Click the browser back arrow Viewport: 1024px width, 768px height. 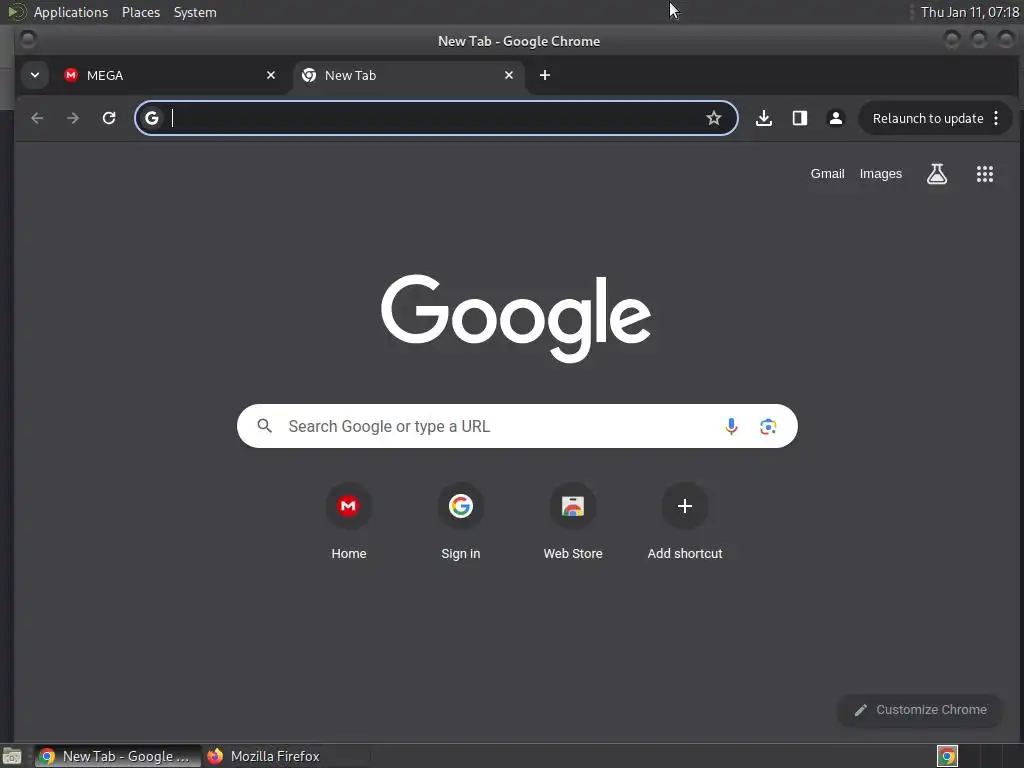(x=37, y=118)
